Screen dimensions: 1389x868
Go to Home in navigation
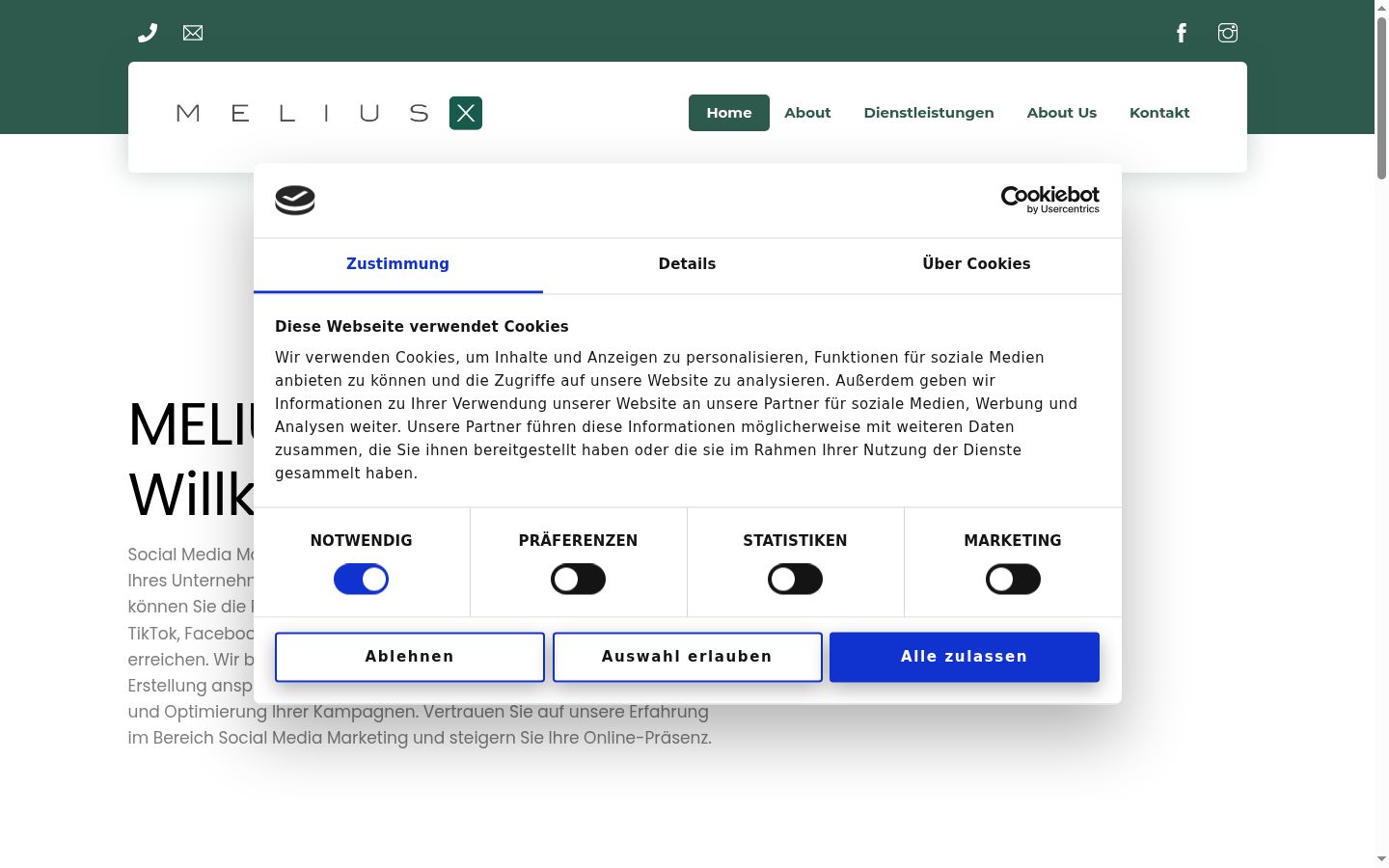[x=729, y=113]
